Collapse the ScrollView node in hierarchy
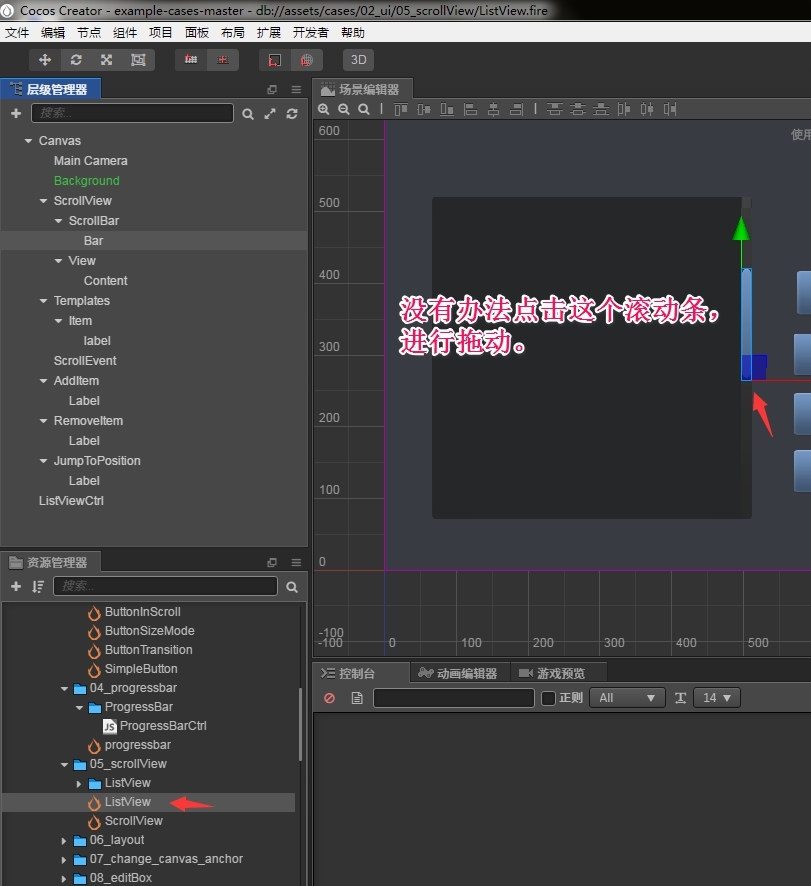This screenshot has width=811, height=886. tap(43, 201)
